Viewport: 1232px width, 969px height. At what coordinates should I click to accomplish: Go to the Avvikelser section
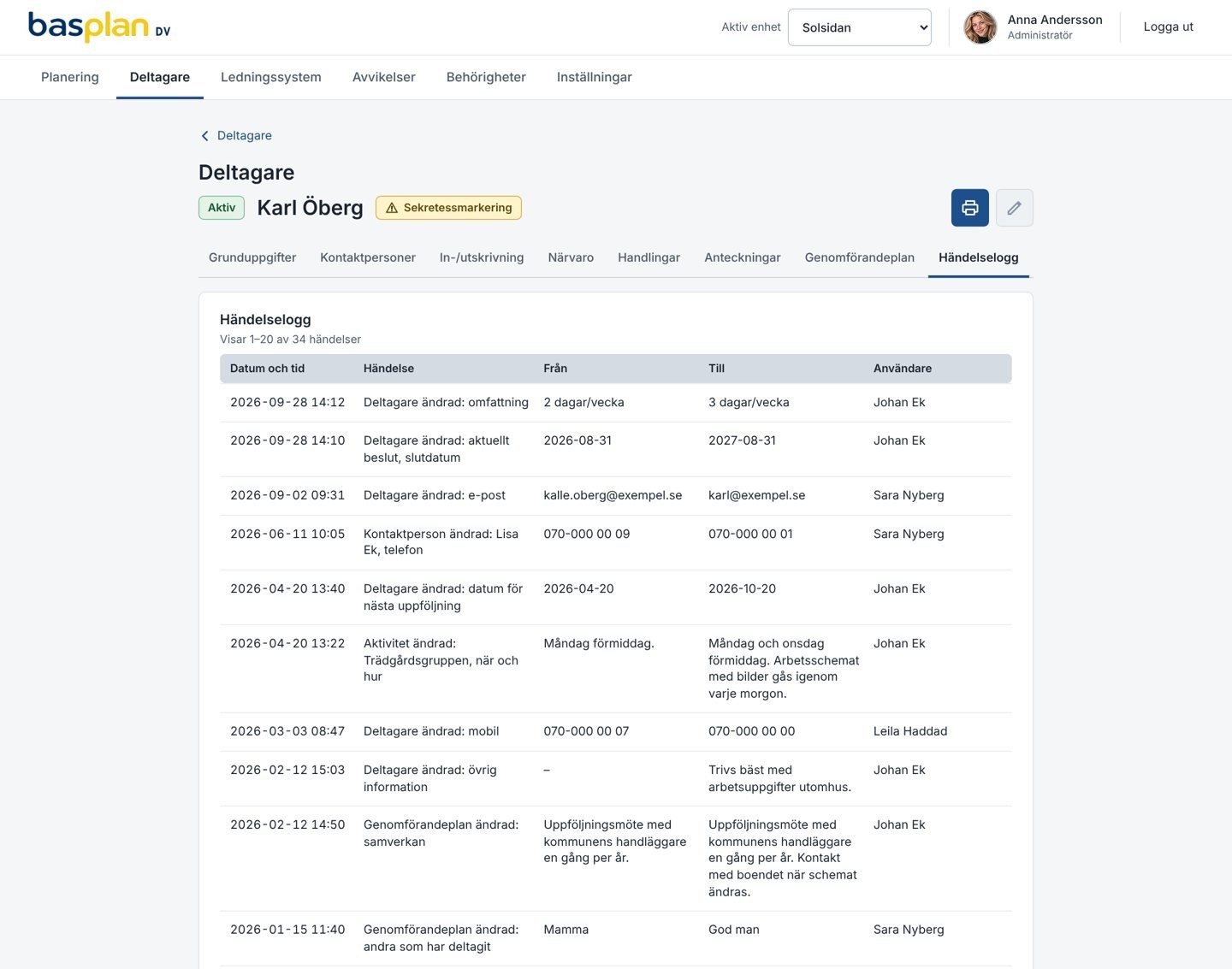point(384,77)
